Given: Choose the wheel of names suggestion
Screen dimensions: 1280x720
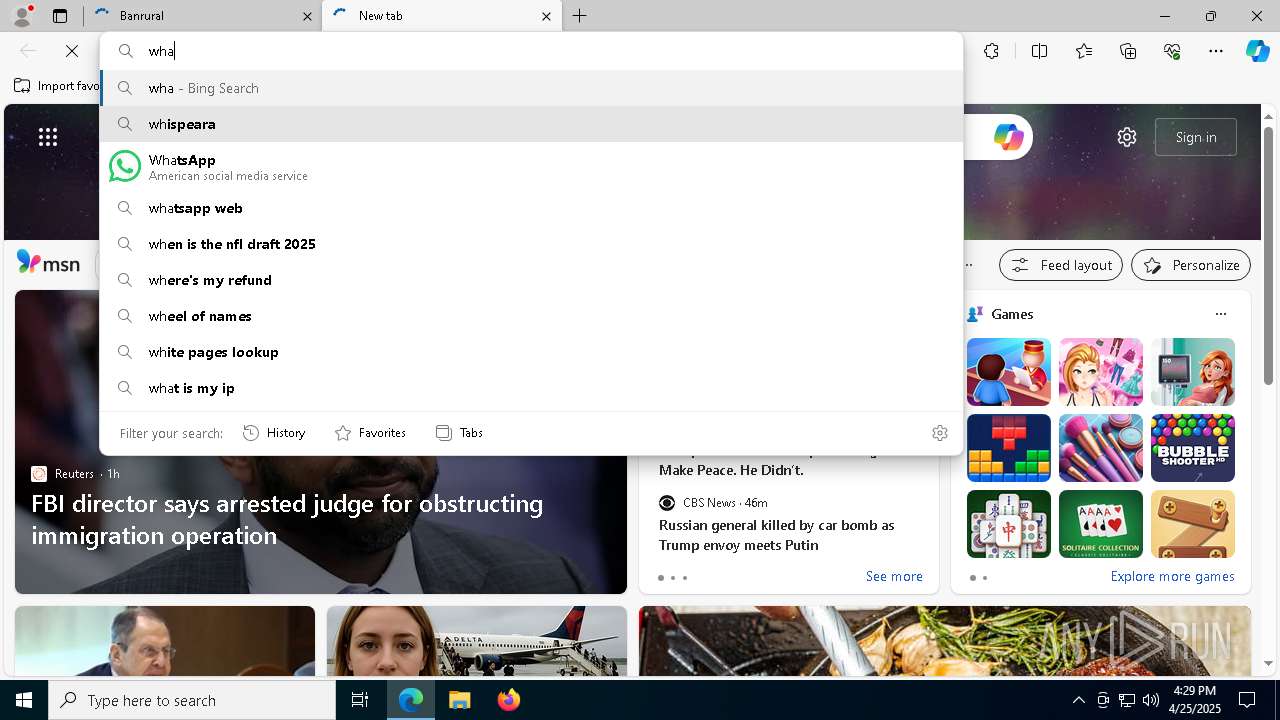Looking at the screenshot, I should coord(531,316).
